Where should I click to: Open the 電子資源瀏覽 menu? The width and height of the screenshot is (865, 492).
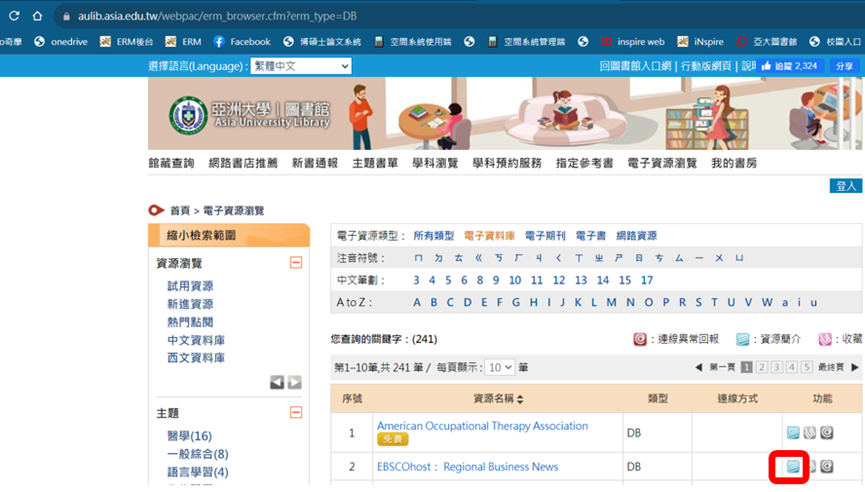[x=662, y=163]
